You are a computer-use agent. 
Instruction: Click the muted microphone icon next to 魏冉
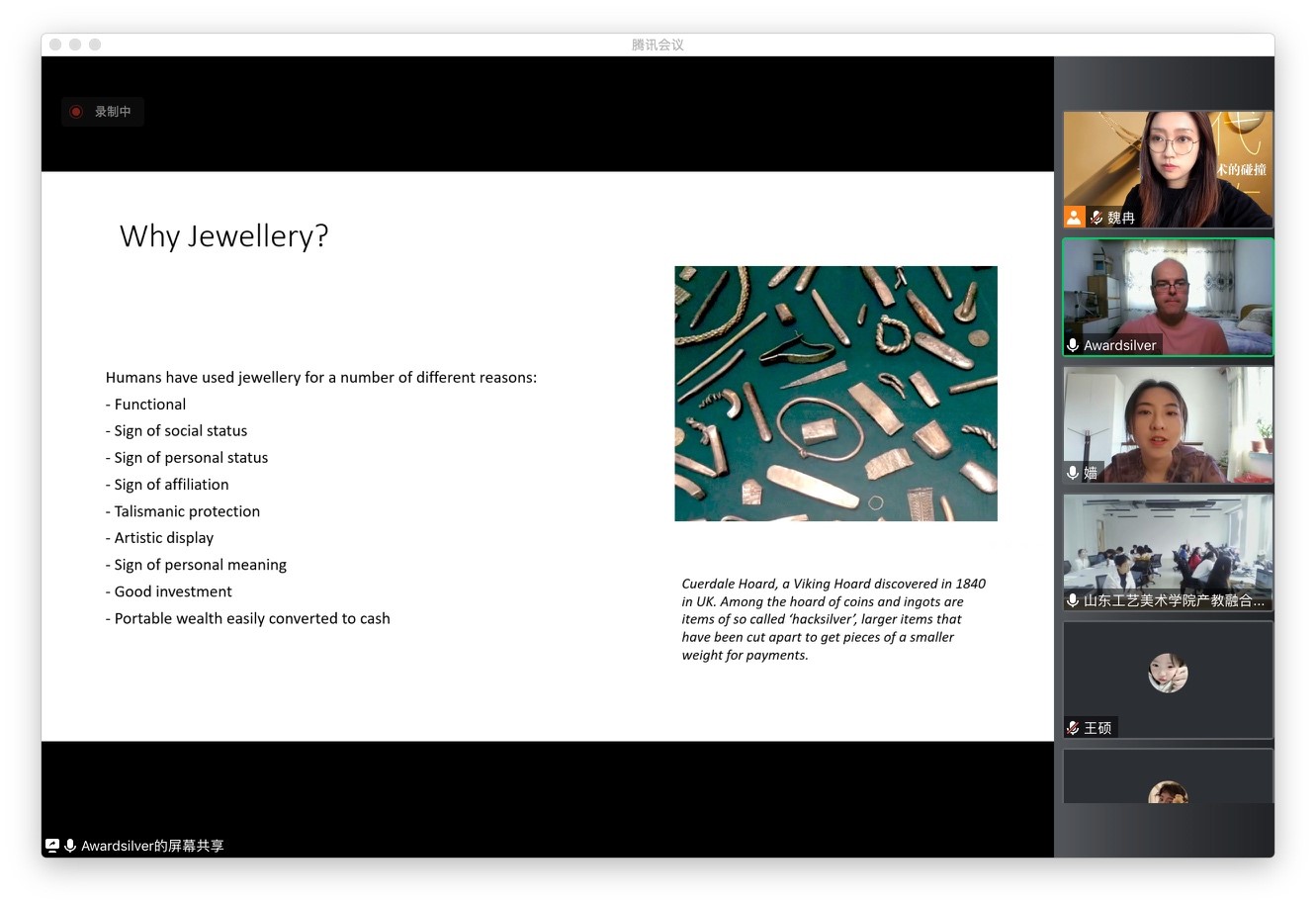tap(1096, 218)
